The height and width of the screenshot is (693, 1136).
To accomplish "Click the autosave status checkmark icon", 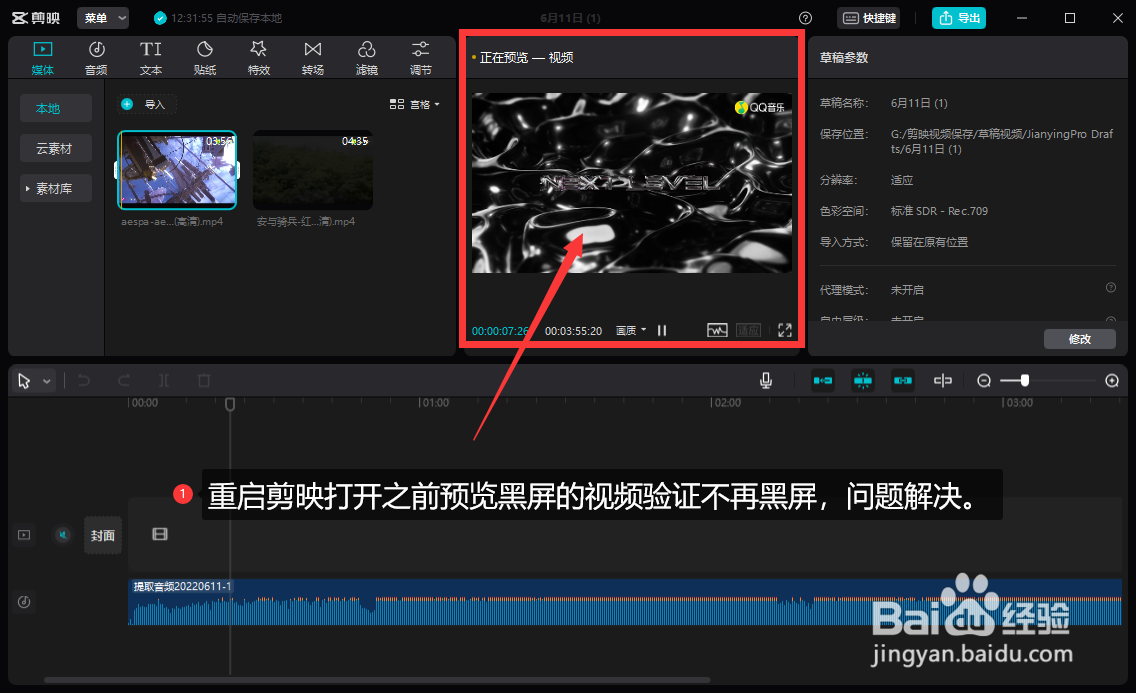I will pyautogui.click(x=160, y=18).
